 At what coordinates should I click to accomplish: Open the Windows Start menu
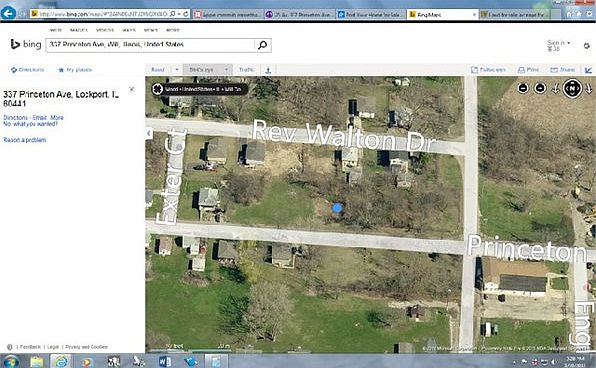[x=11, y=361]
